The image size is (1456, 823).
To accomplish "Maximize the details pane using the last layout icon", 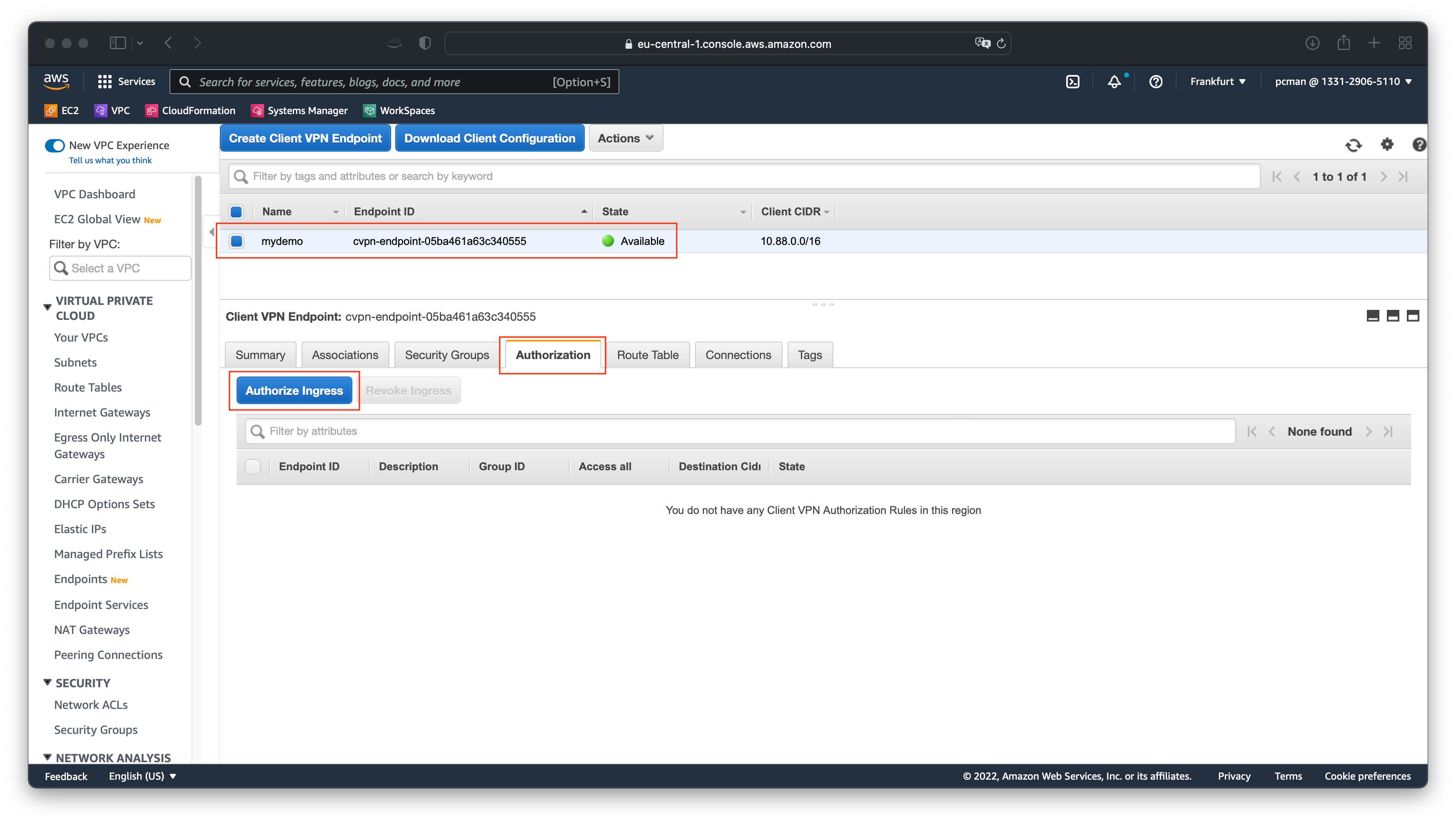I will pyautogui.click(x=1413, y=316).
